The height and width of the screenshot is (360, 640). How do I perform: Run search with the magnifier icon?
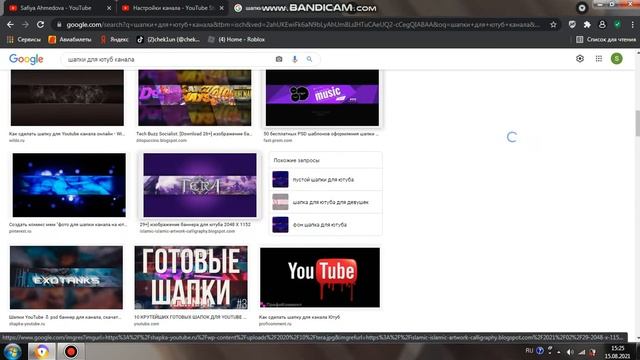309,59
